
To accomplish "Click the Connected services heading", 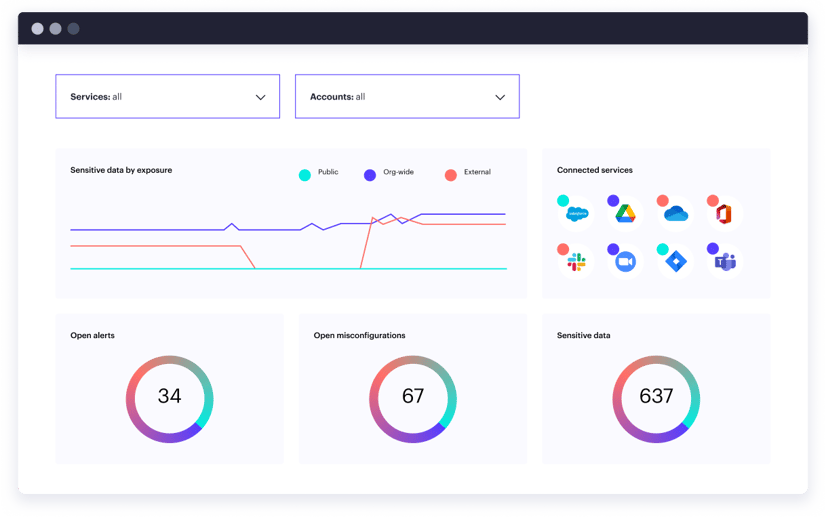I will (595, 170).
